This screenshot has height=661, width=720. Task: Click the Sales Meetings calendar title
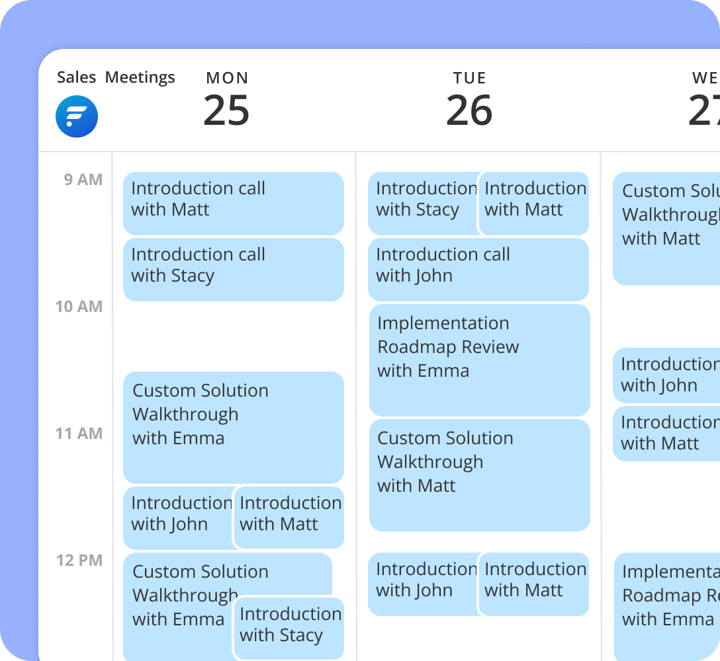coord(115,77)
